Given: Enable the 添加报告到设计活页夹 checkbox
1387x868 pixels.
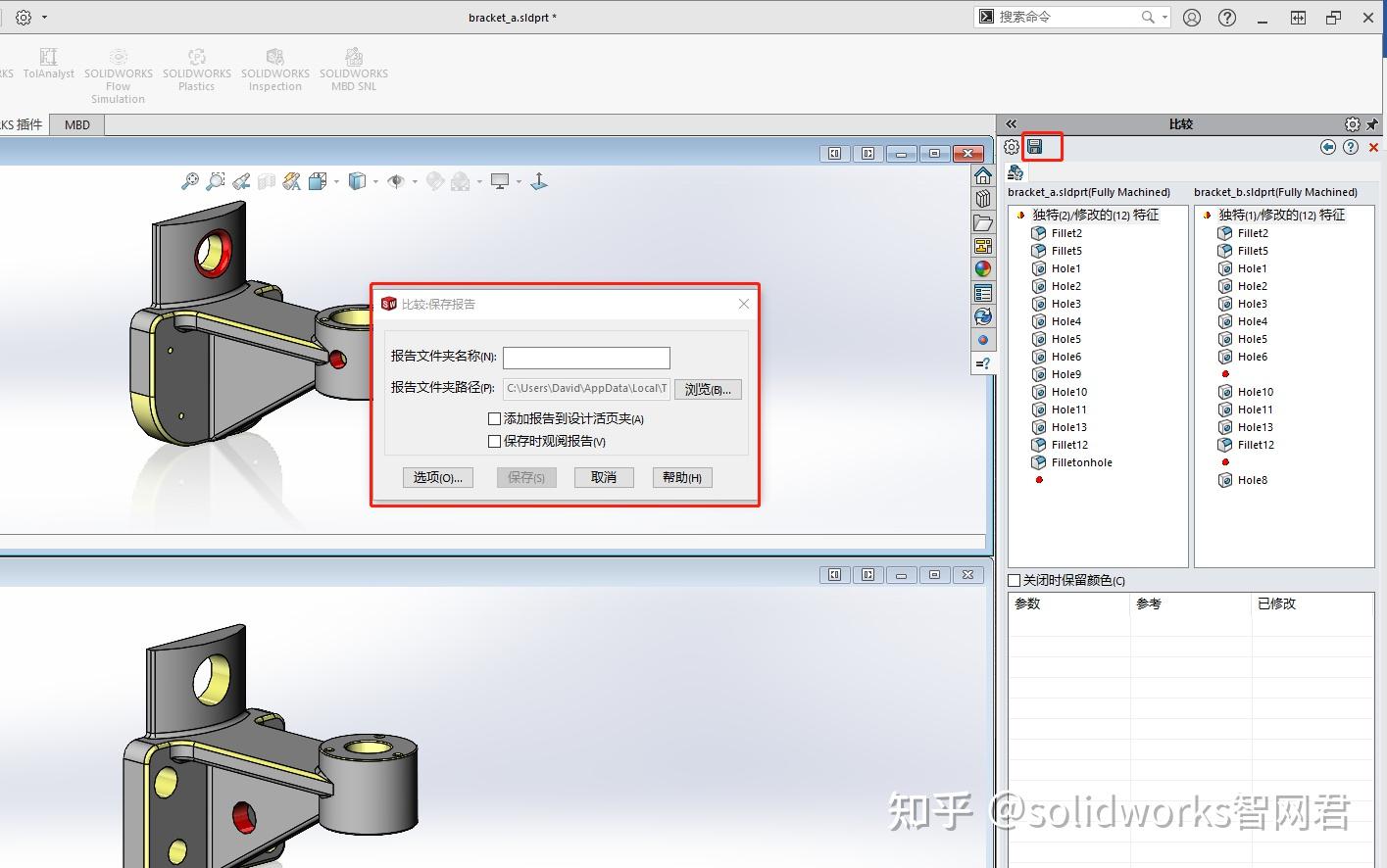Looking at the screenshot, I should [495, 418].
